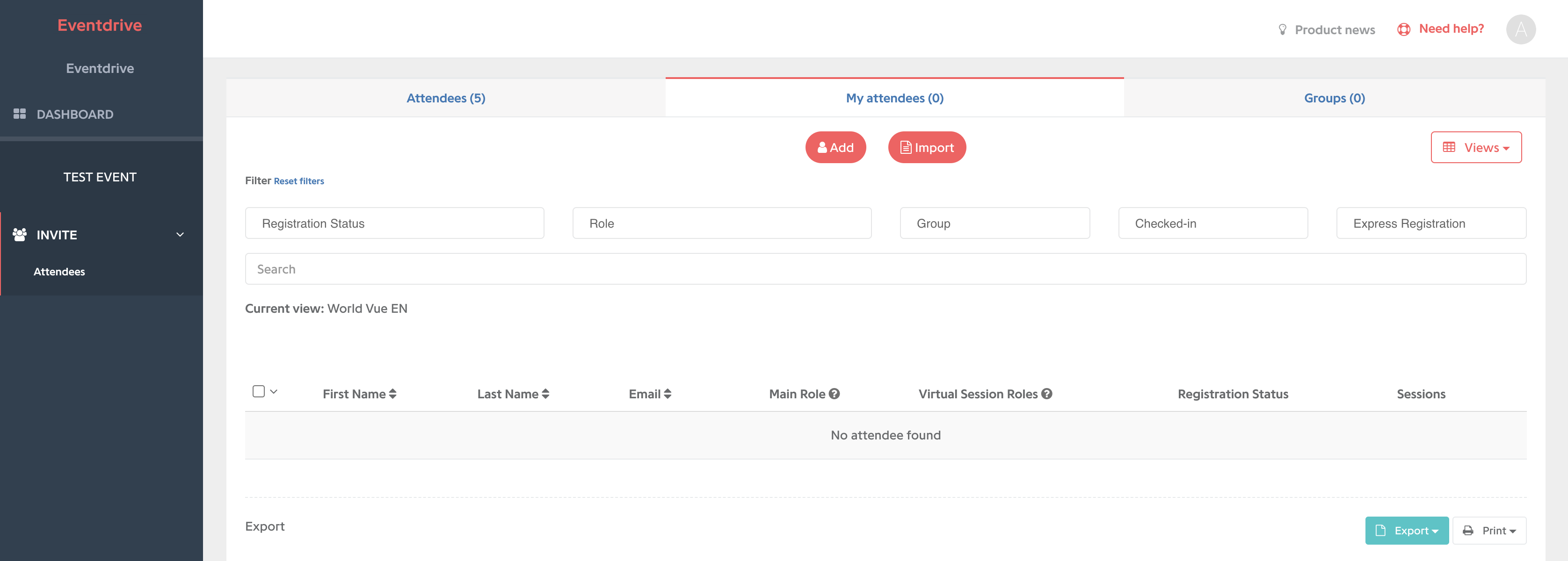Switch to the Groups (0) tab
The image size is (1568, 561).
point(1334,98)
